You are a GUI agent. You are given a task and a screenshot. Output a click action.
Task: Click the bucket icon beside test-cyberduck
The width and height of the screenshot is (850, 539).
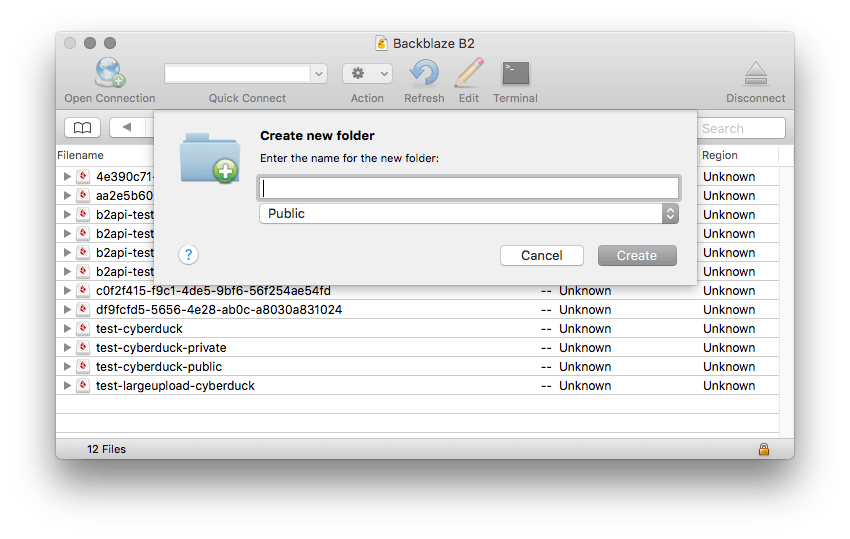(x=82, y=328)
